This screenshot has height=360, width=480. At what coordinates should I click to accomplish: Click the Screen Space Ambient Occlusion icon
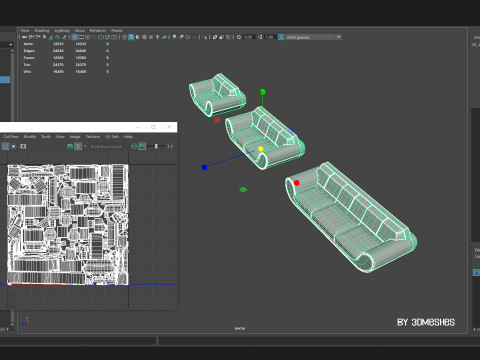(x=175, y=37)
